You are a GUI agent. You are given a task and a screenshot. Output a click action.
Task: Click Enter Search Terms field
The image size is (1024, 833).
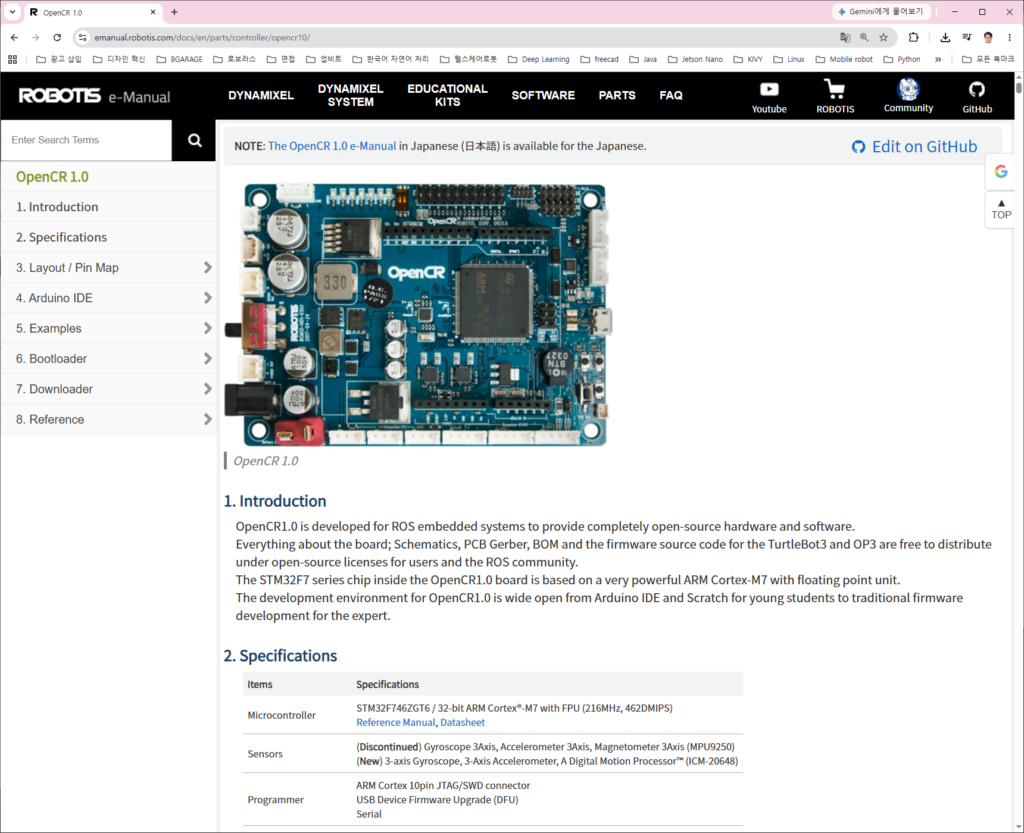[86, 140]
